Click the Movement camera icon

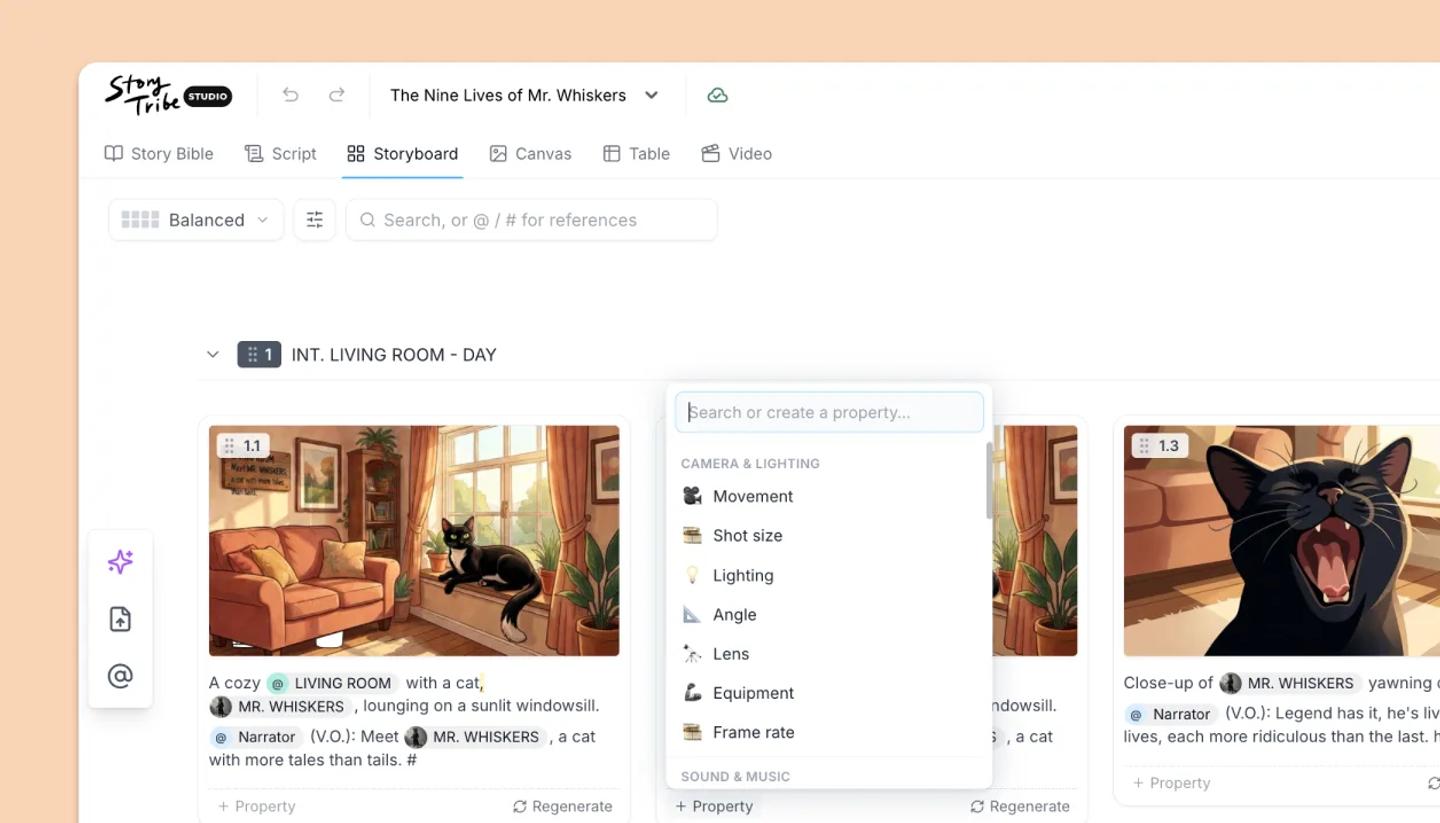tap(692, 496)
